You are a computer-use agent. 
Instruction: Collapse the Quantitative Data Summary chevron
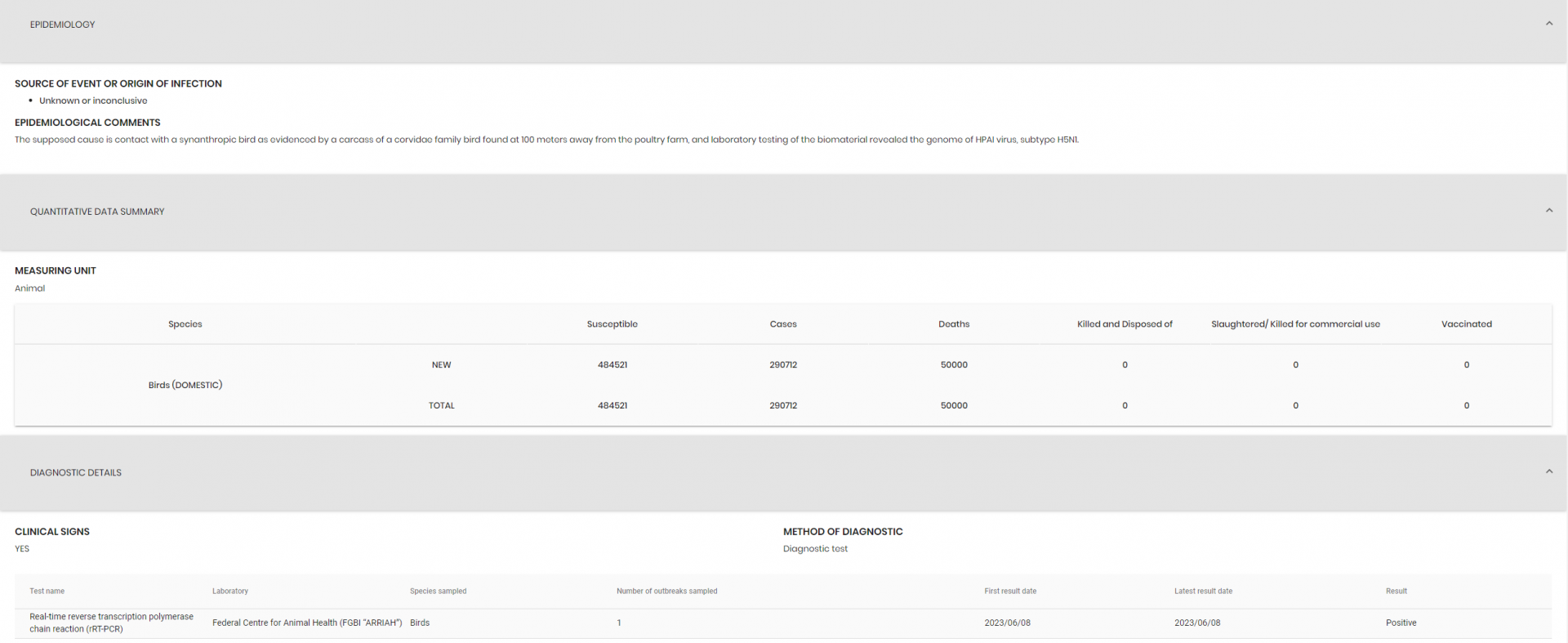click(x=1548, y=211)
